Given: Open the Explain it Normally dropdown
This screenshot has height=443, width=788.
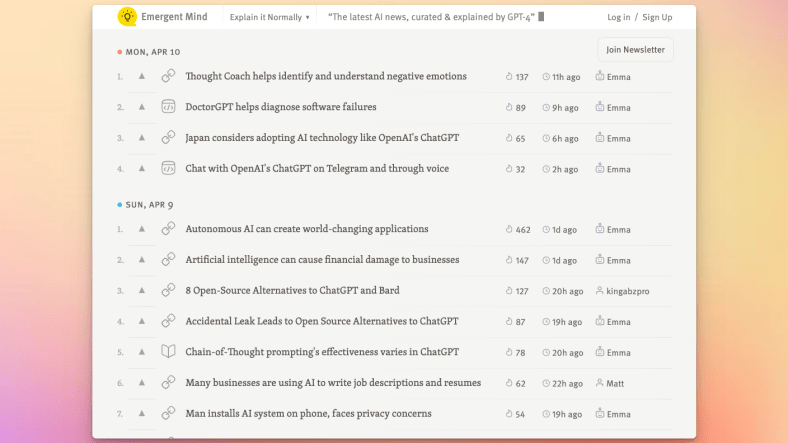Looking at the screenshot, I should (269, 17).
